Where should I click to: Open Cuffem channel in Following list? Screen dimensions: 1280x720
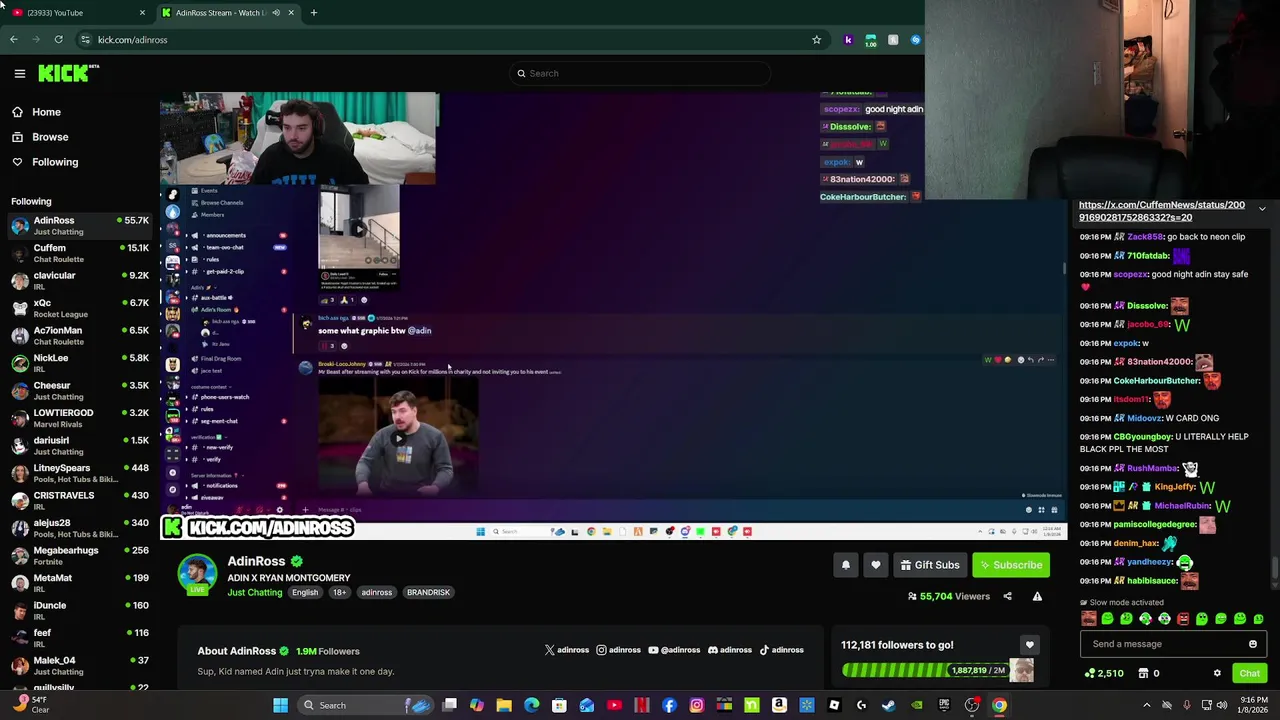(x=79, y=253)
